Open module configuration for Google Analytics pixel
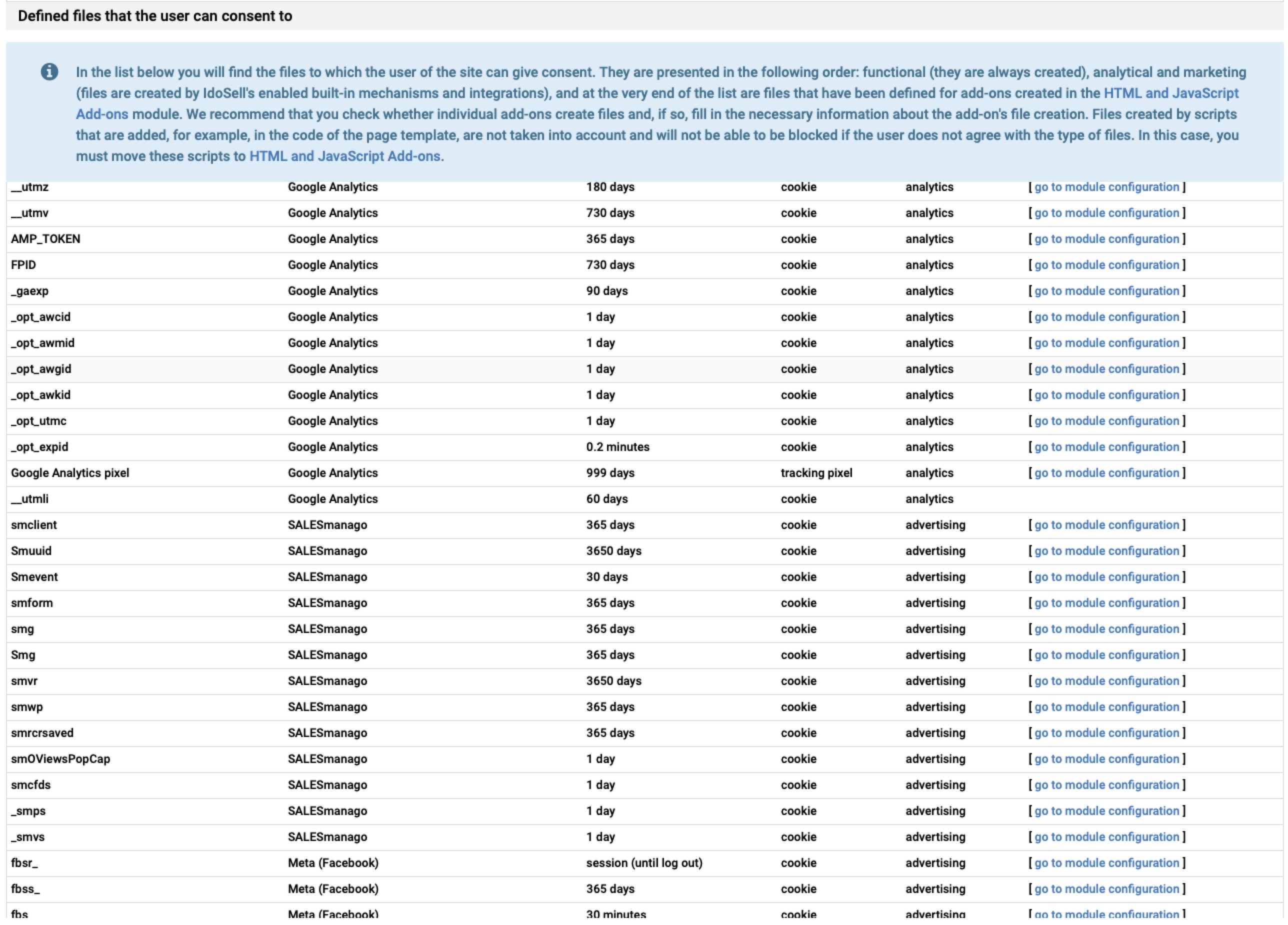The image size is (1288, 925). (x=1106, y=473)
